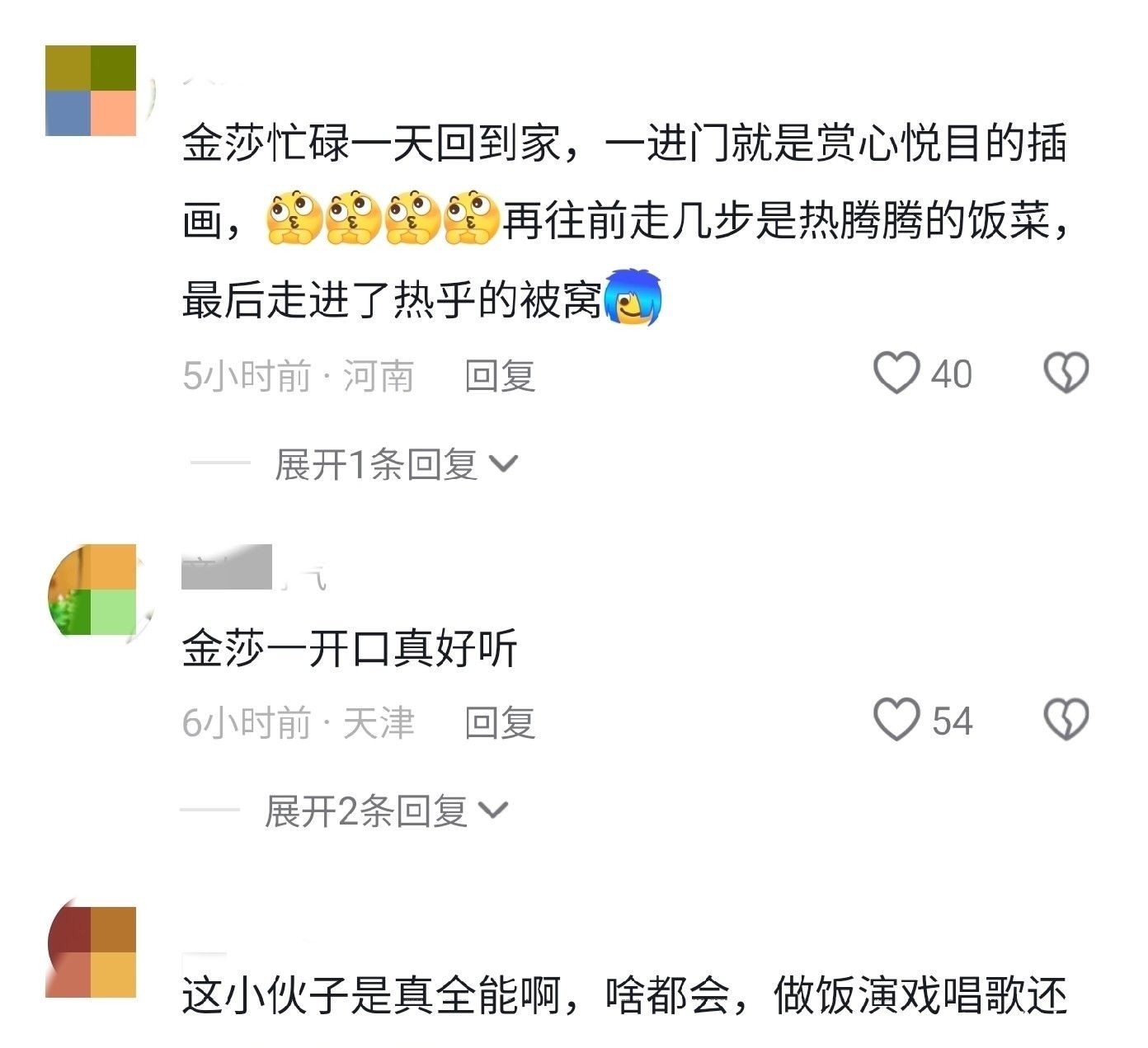Open second commenter's round avatar
This screenshot has height=1048, width=1148.
tap(92, 590)
